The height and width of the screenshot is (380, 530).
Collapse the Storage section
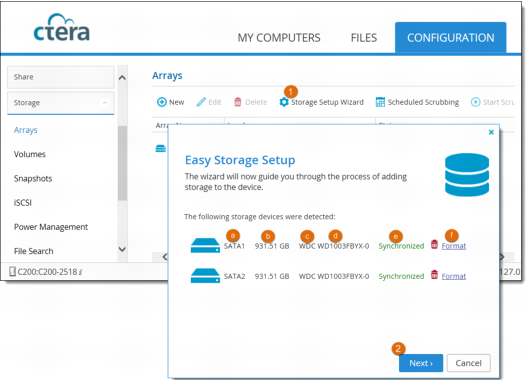tap(105, 102)
